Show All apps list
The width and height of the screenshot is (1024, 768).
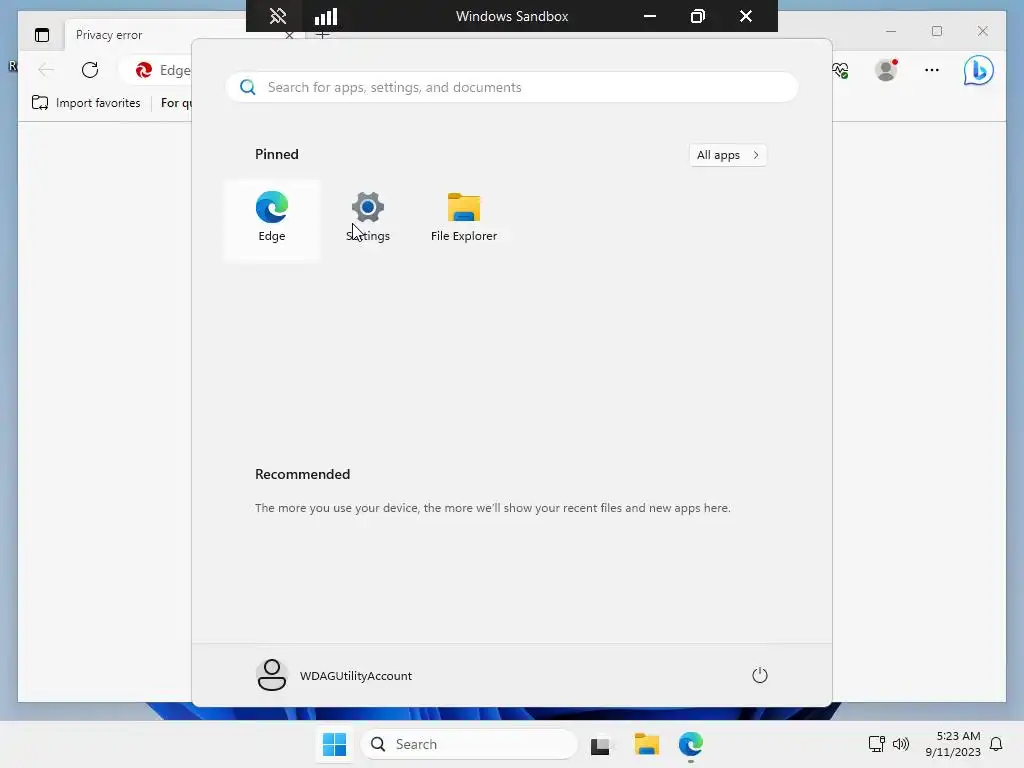pyautogui.click(x=728, y=155)
